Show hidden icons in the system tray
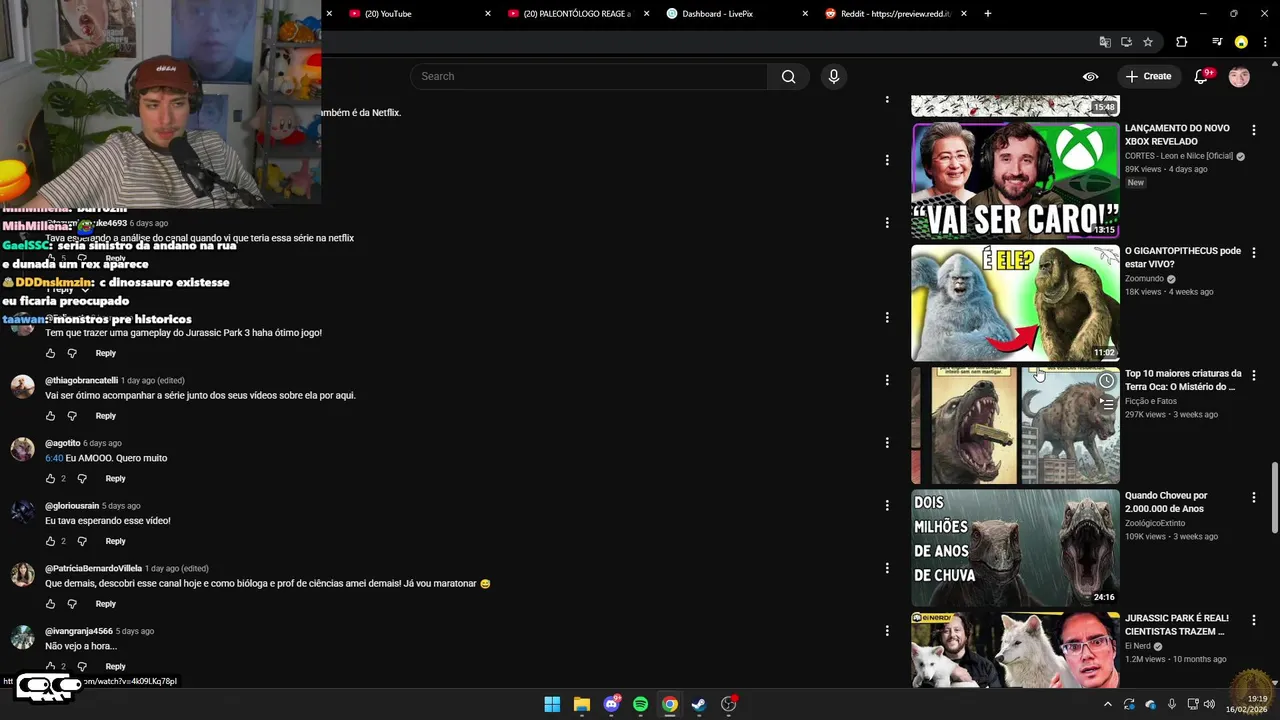 (x=1107, y=704)
